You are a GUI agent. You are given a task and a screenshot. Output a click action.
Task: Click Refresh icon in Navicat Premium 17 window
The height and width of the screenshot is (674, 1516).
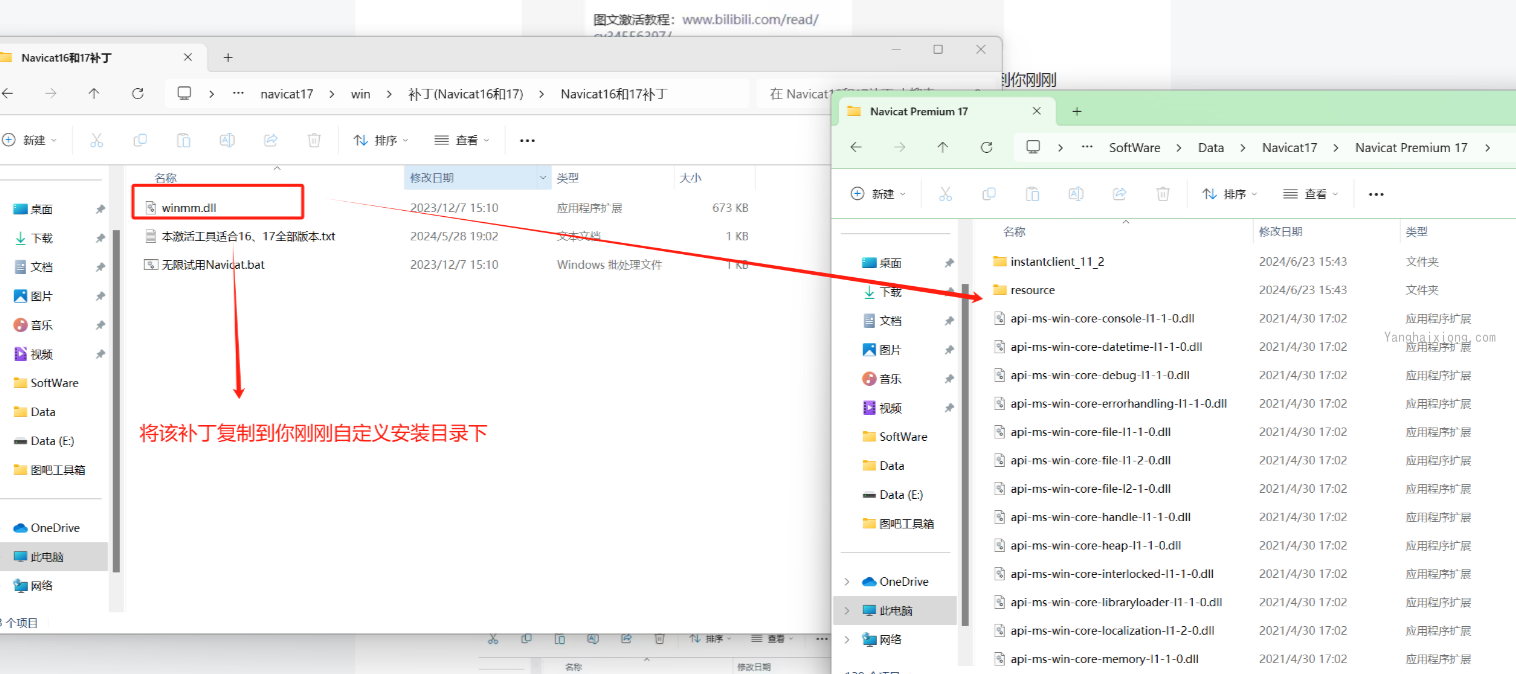987,147
